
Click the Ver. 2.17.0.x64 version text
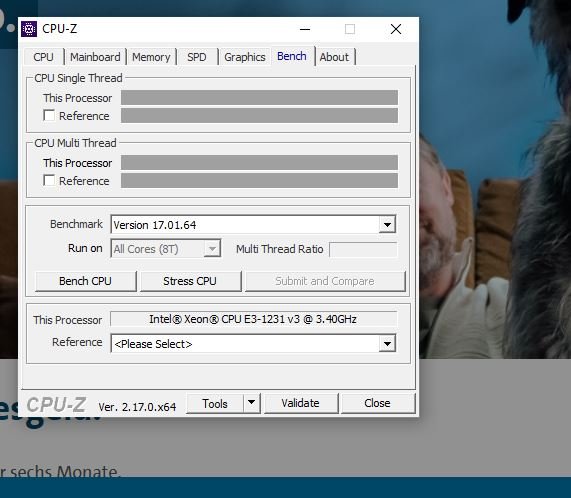tap(137, 407)
